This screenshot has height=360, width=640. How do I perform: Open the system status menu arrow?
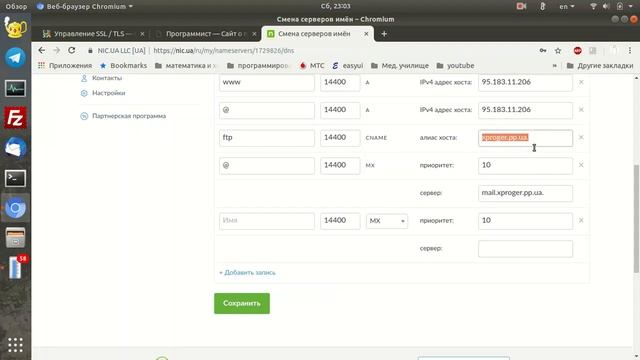631,6
